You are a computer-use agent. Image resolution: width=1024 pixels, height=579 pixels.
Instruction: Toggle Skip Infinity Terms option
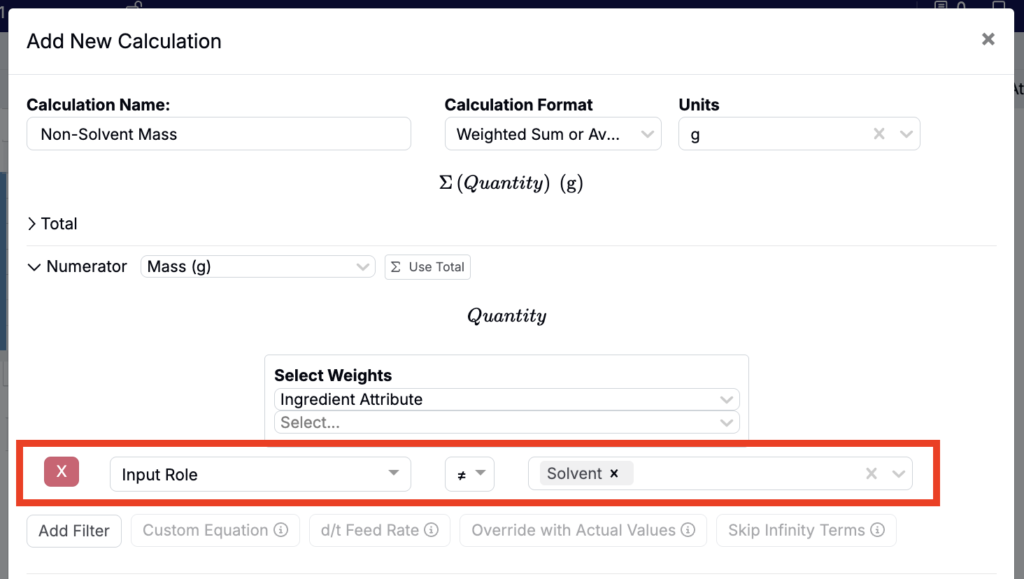pos(806,530)
